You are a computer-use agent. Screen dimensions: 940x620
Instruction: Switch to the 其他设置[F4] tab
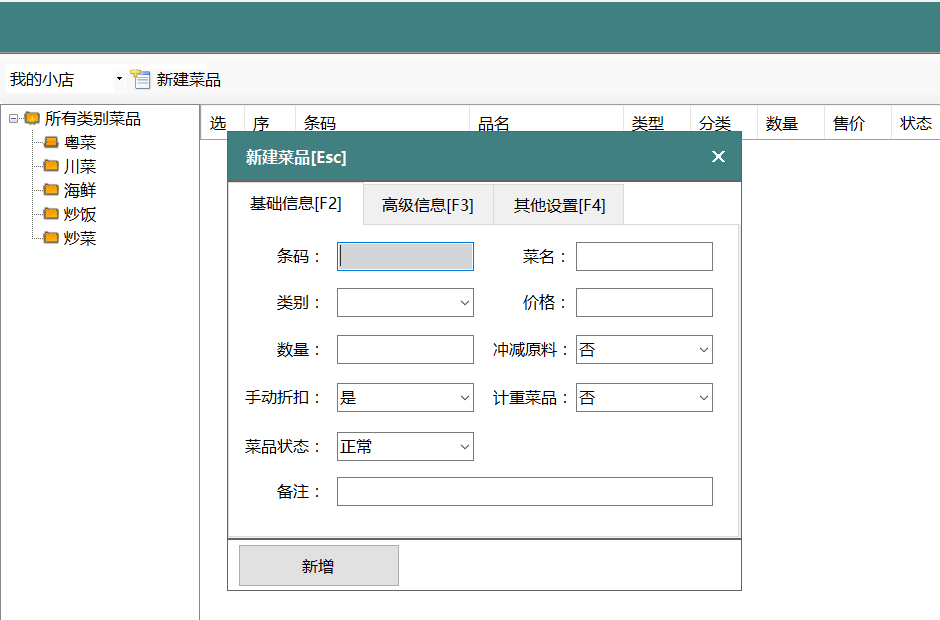(559, 206)
